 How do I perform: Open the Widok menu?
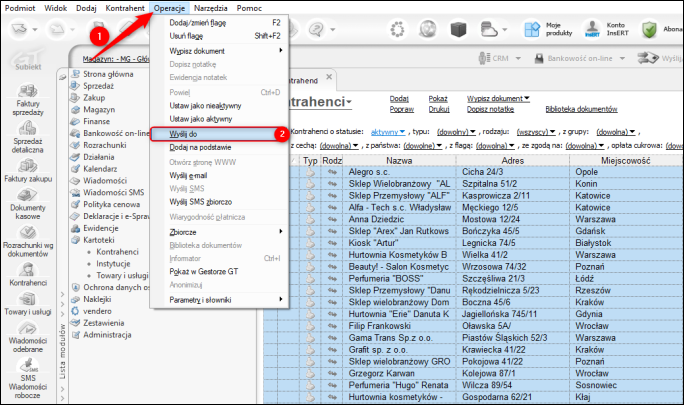55,8
